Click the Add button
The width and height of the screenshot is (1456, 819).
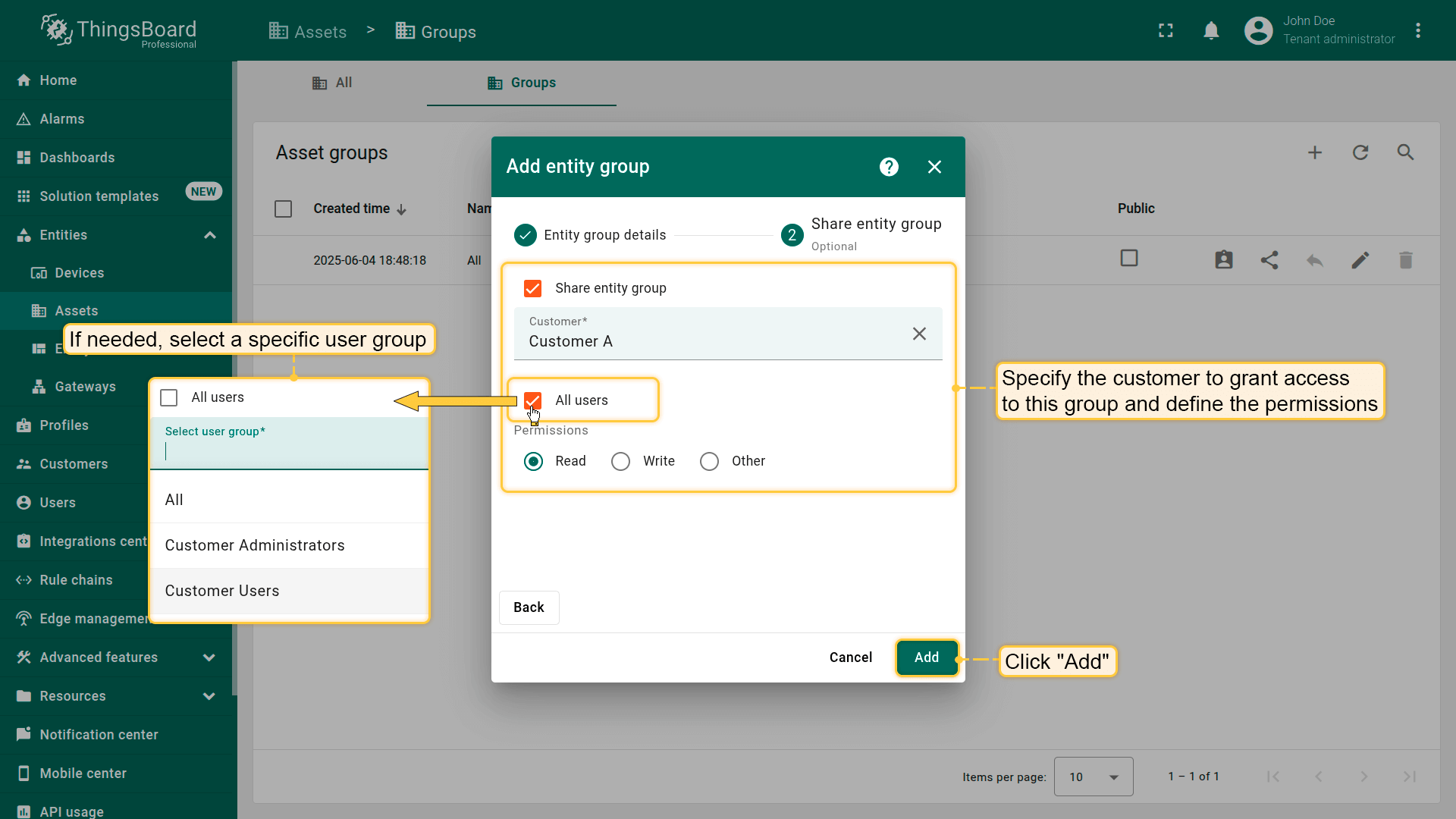coord(926,657)
